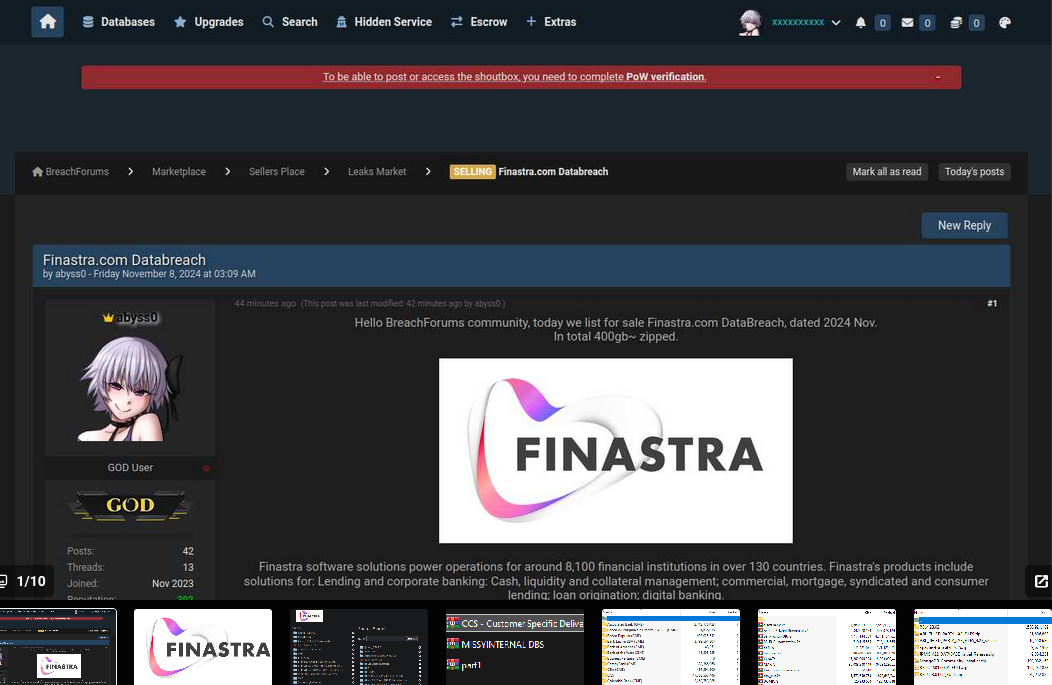Follow the PoW verification link
The image size is (1052, 685).
tap(665, 76)
